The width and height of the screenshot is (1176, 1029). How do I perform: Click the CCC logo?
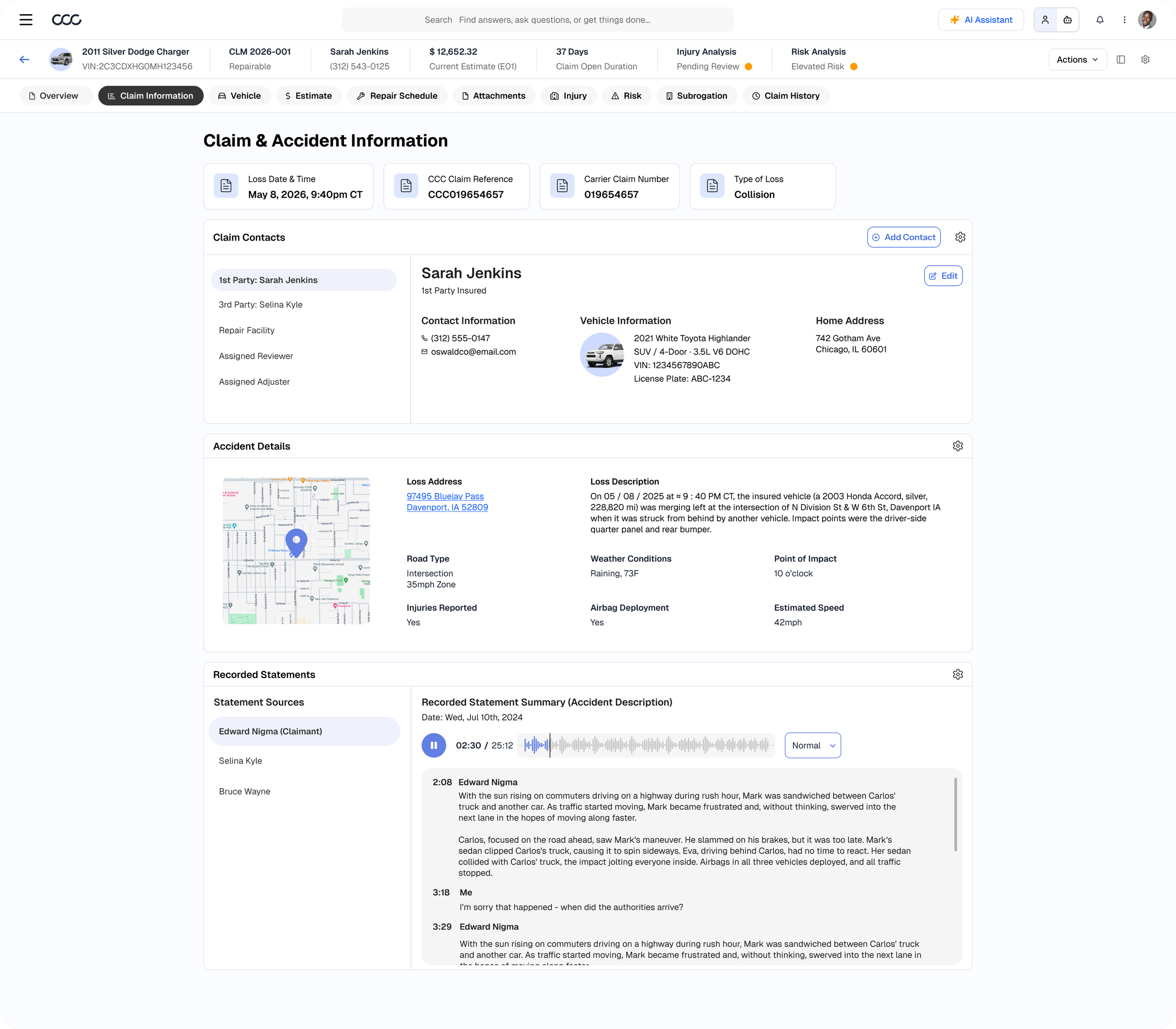point(67,20)
